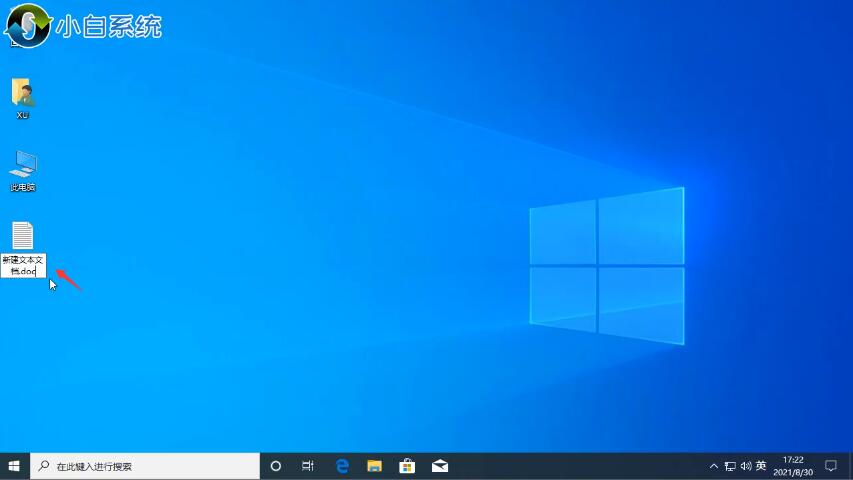Click inside the file rename text field
Viewport: 853px width, 480px height.
click(23, 265)
